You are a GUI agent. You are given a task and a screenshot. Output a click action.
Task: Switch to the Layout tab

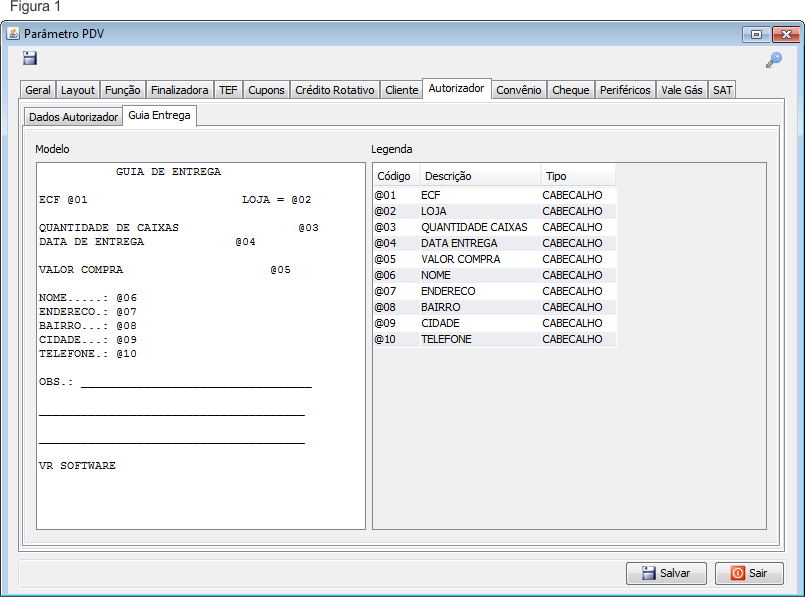point(78,90)
